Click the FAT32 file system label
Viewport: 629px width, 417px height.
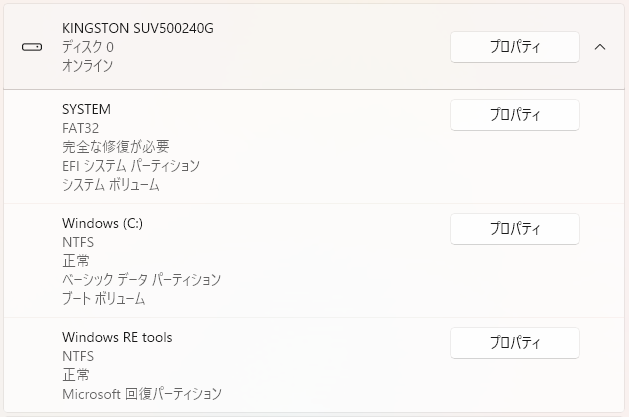pos(81,128)
